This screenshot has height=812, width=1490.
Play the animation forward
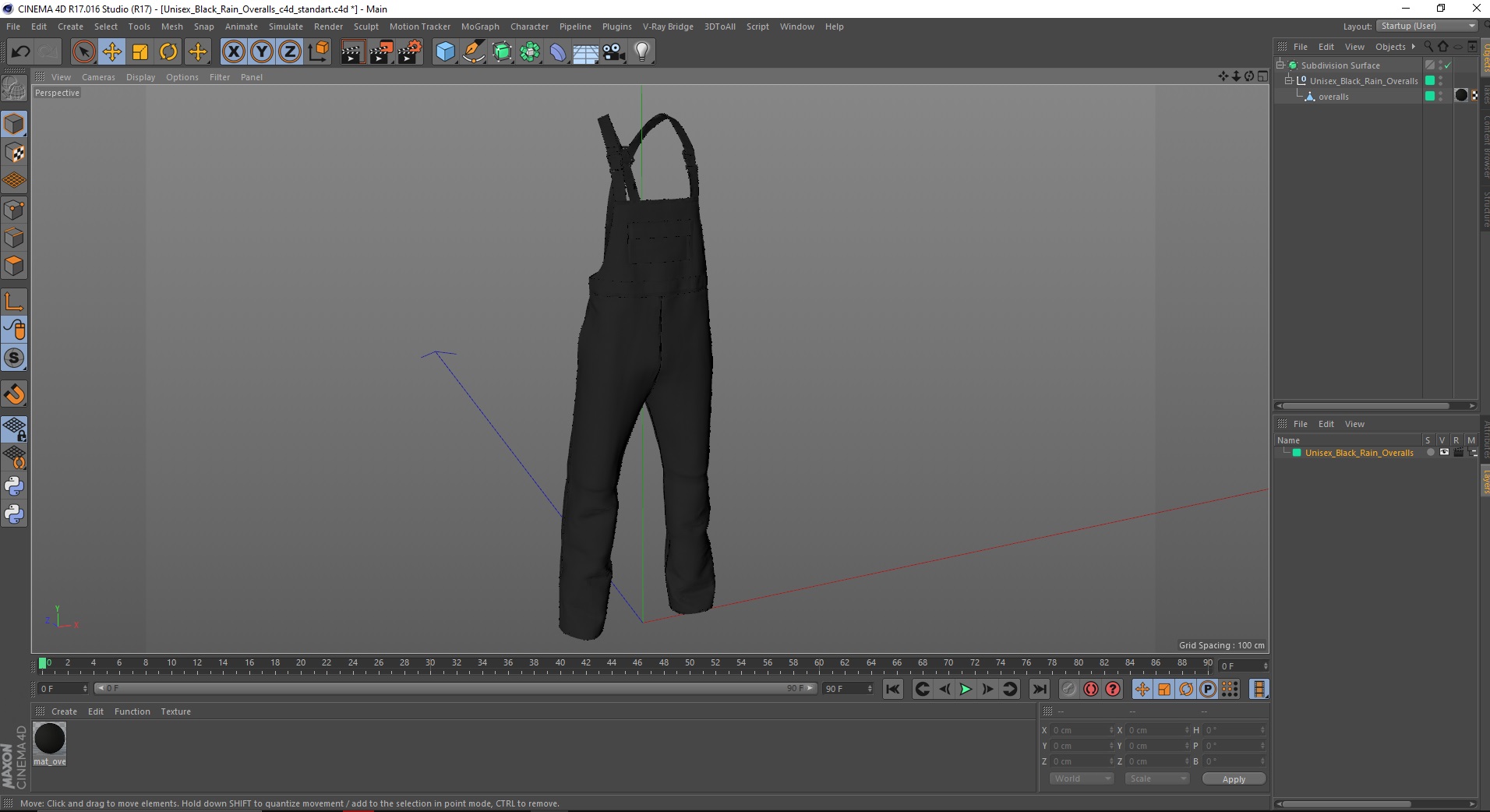click(x=966, y=689)
